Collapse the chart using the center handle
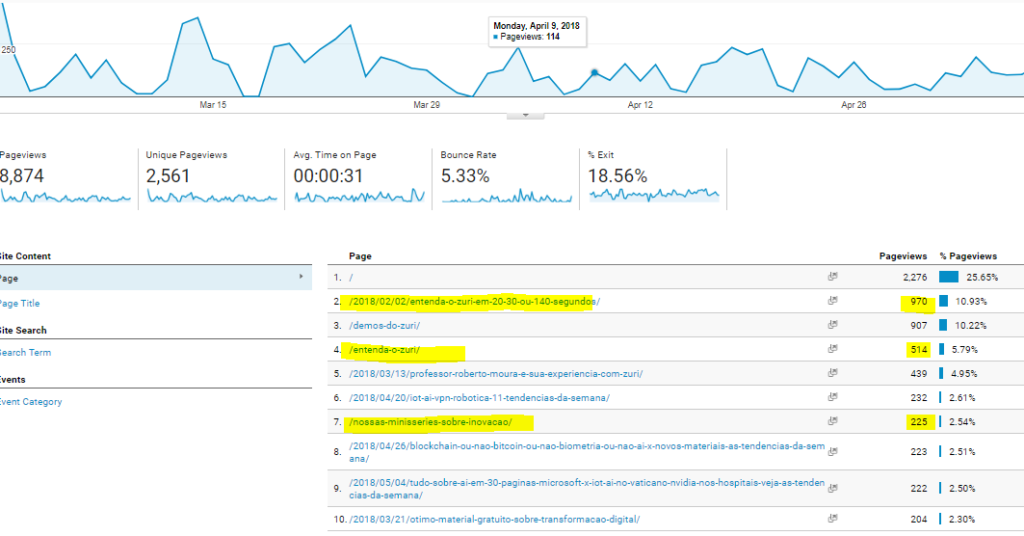Viewport: 1024px width, 536px height. 526,114
